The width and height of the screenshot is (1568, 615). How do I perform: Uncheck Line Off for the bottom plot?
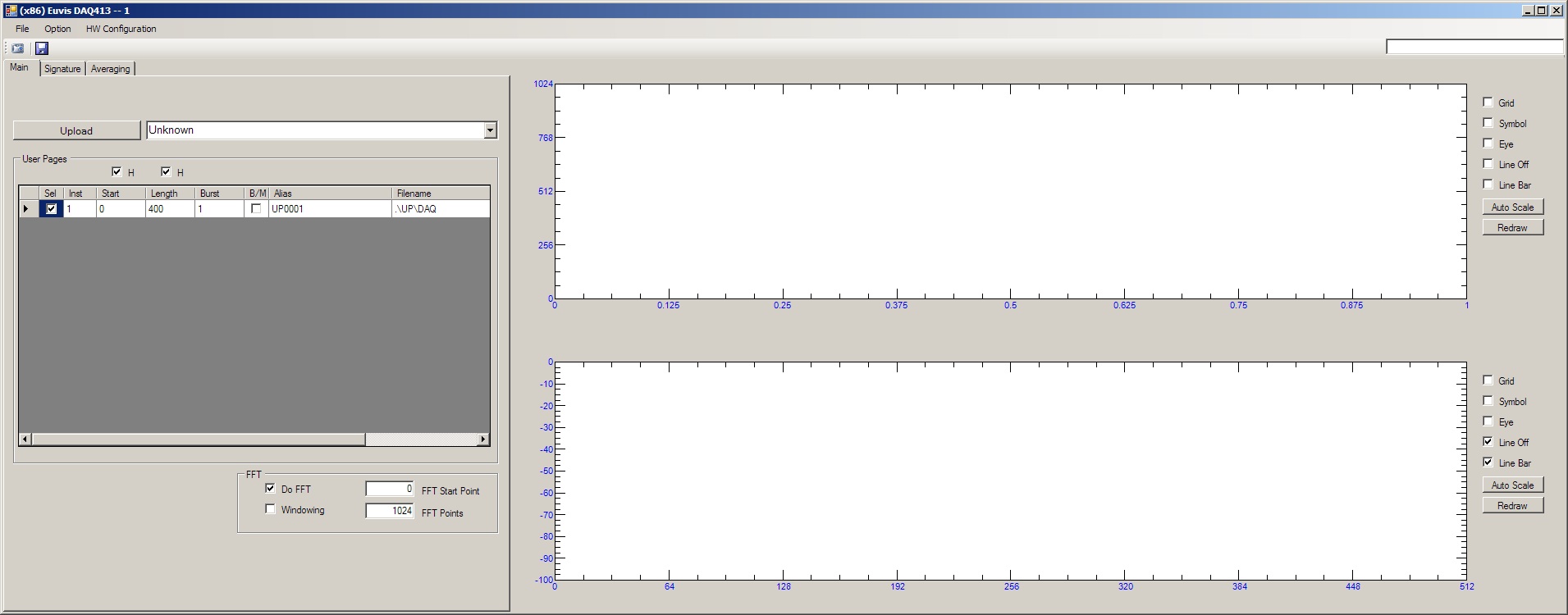[x=1488, y=441]
